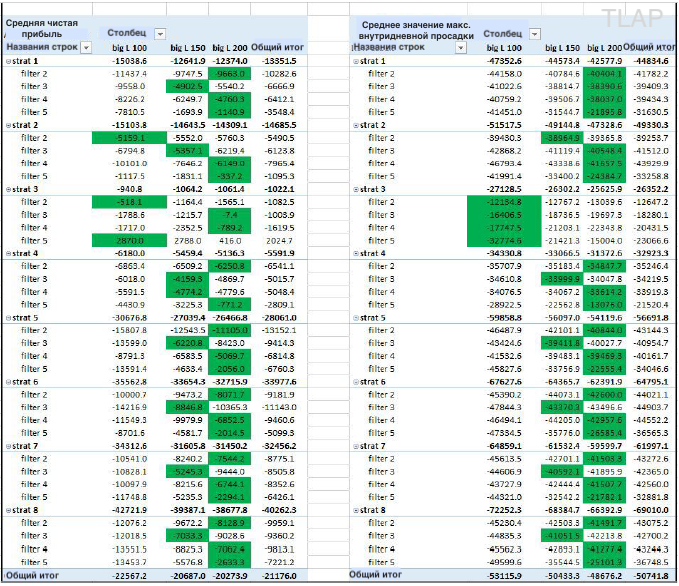Collapse strat 5 group in drawdown table

coord(356,318)
